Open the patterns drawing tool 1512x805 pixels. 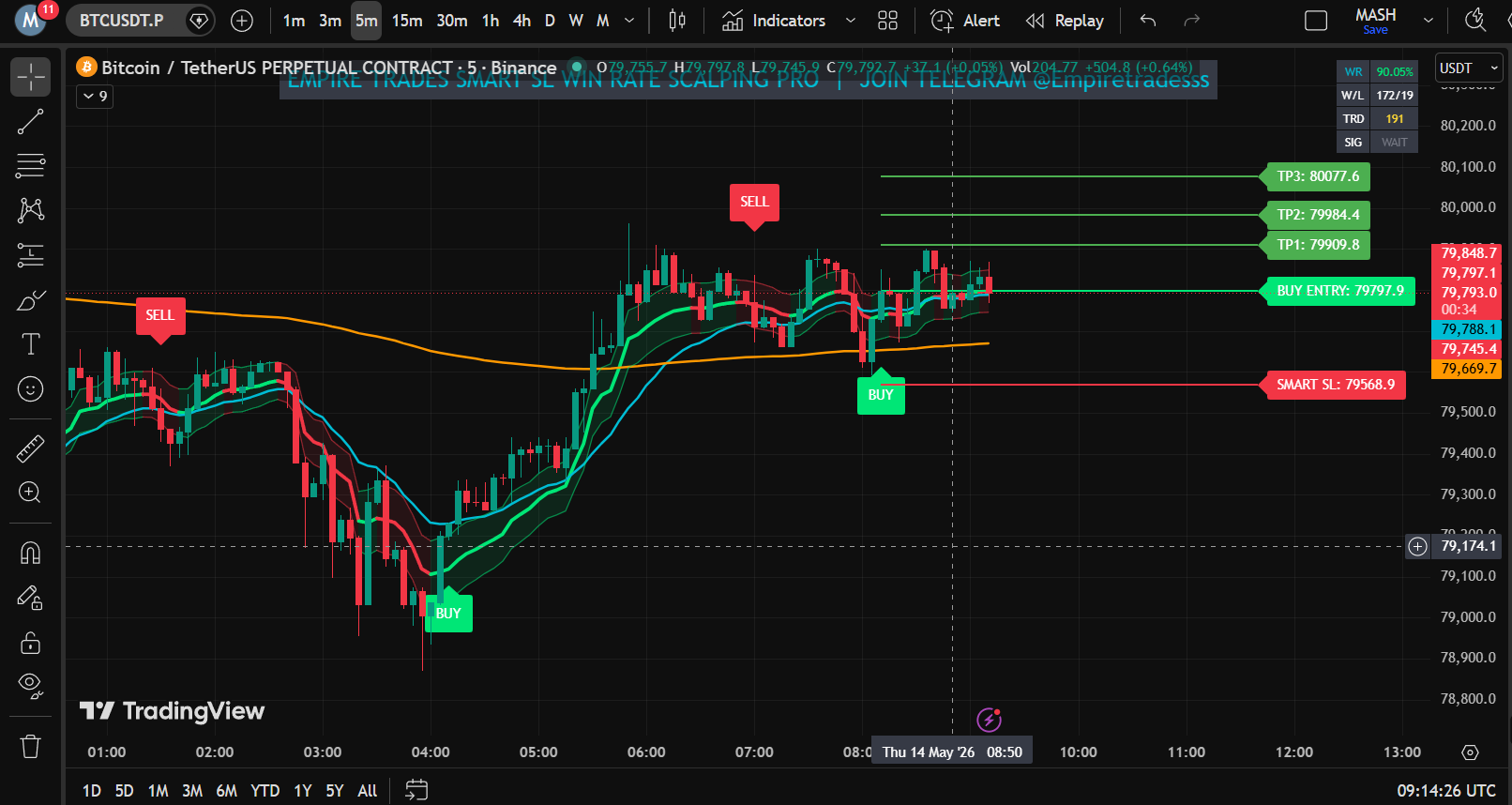(x=30, y=210)
